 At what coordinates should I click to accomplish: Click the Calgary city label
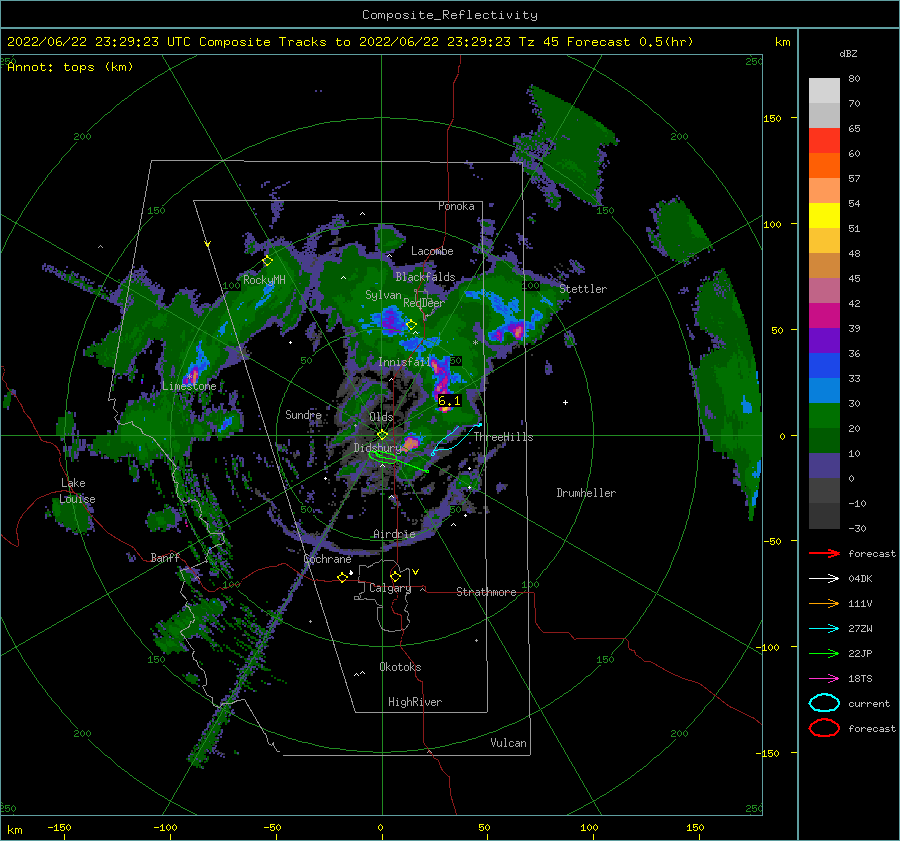pyautogui.click(x=390, y=588)
